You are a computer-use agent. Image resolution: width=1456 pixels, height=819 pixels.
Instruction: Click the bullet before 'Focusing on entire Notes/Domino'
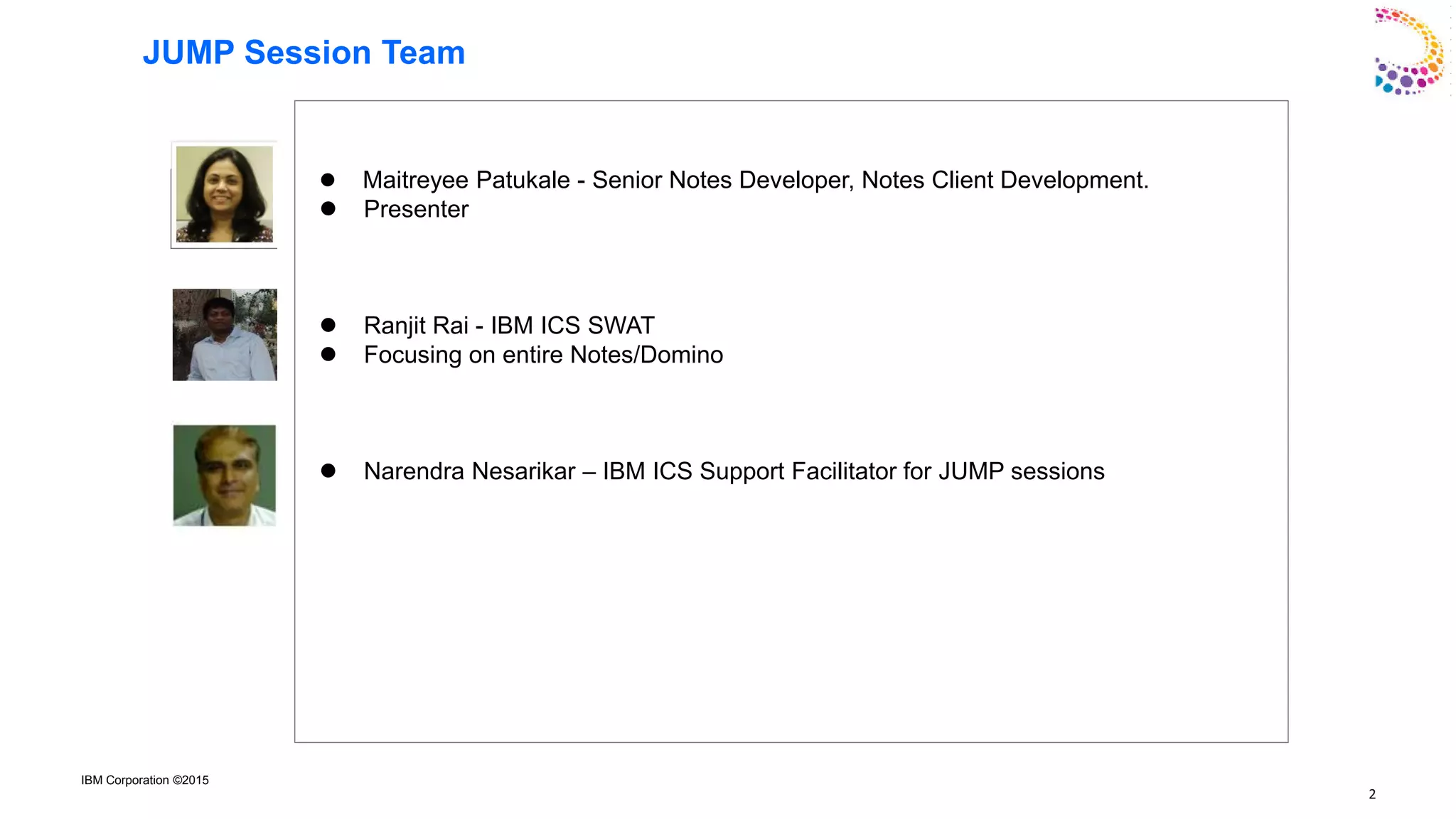pyautogui.click(x=328, y=354)
